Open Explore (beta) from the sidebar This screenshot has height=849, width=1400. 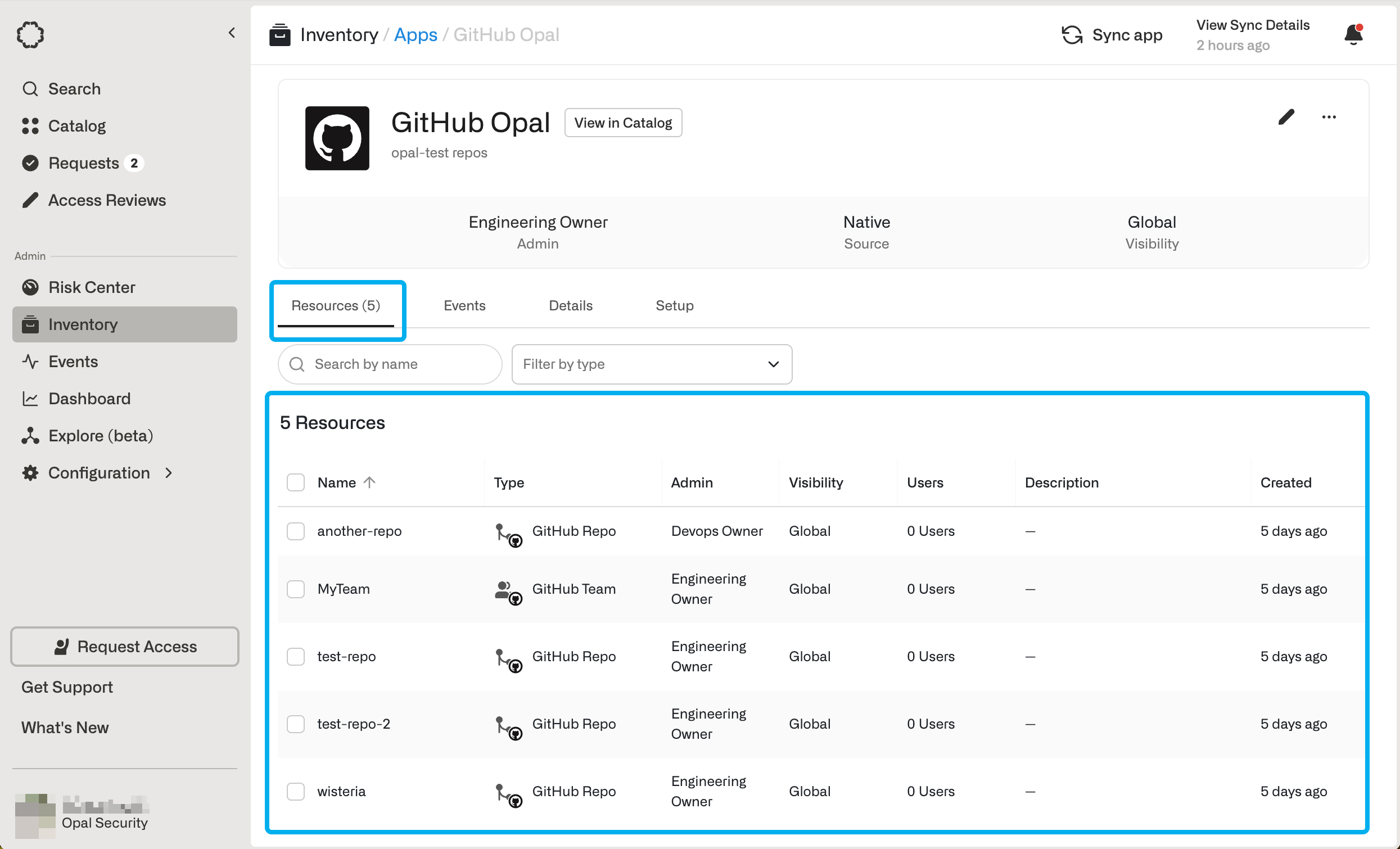[x=100, y=435]
